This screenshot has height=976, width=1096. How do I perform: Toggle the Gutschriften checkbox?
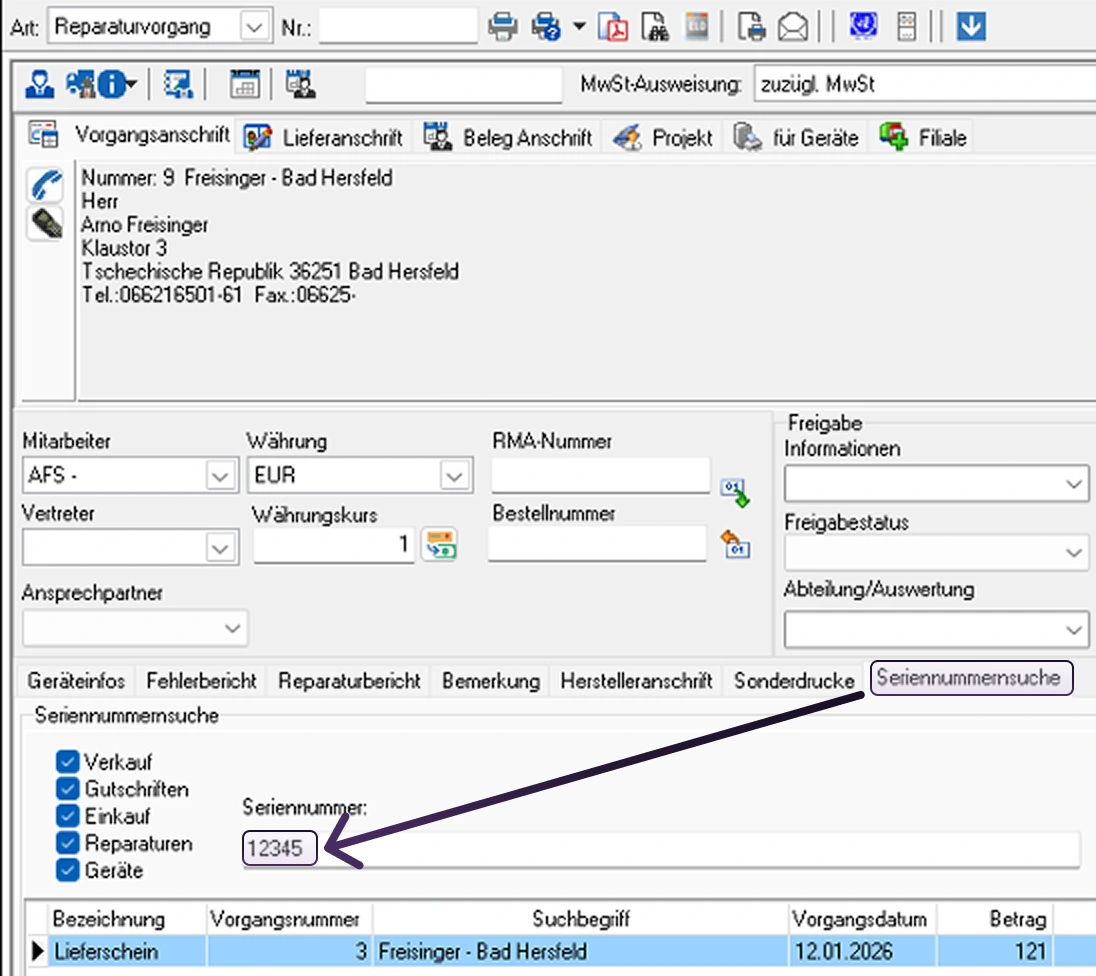(x=68, y=789)
